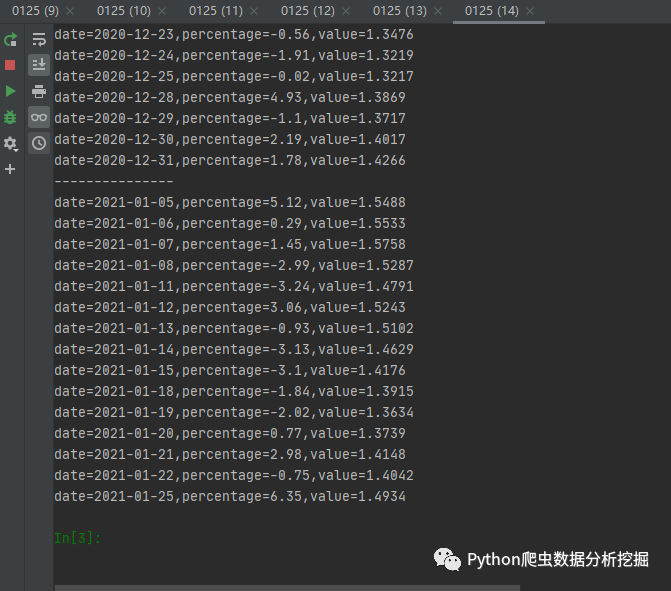Click the line date=2021-01-05,percentage=5.12
The width and height of the screenshot is (671, 591).
pos(230,202)
